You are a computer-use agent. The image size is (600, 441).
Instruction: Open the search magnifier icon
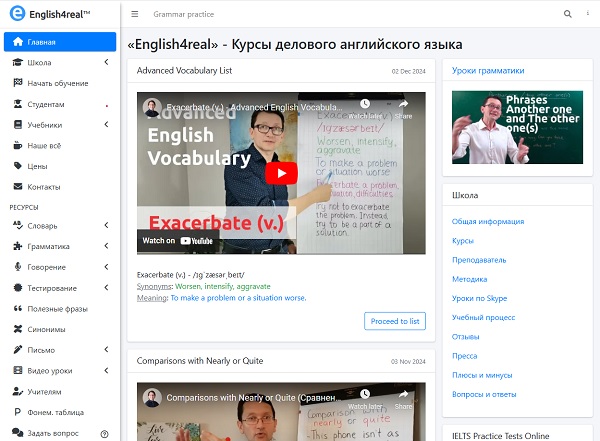[567, 14]
